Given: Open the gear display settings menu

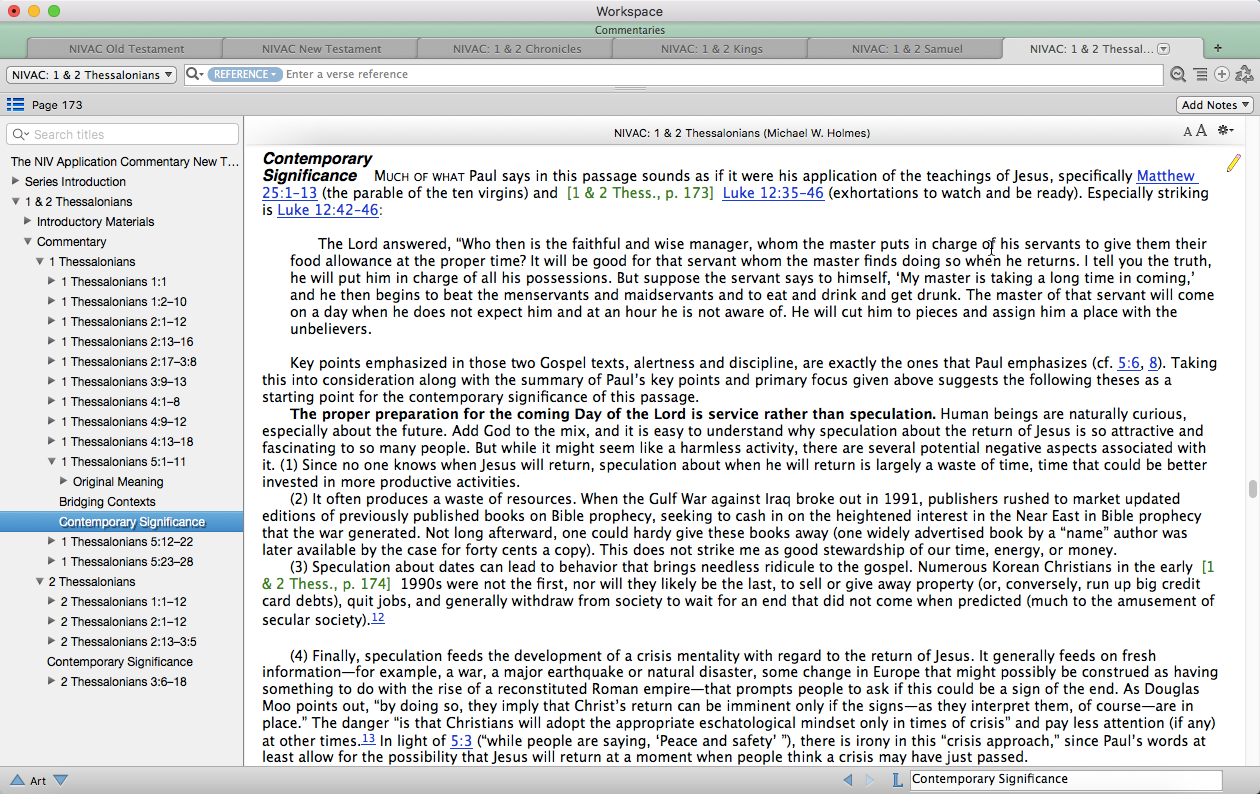Looking at the screenshot, I should tap(1225, 131).
